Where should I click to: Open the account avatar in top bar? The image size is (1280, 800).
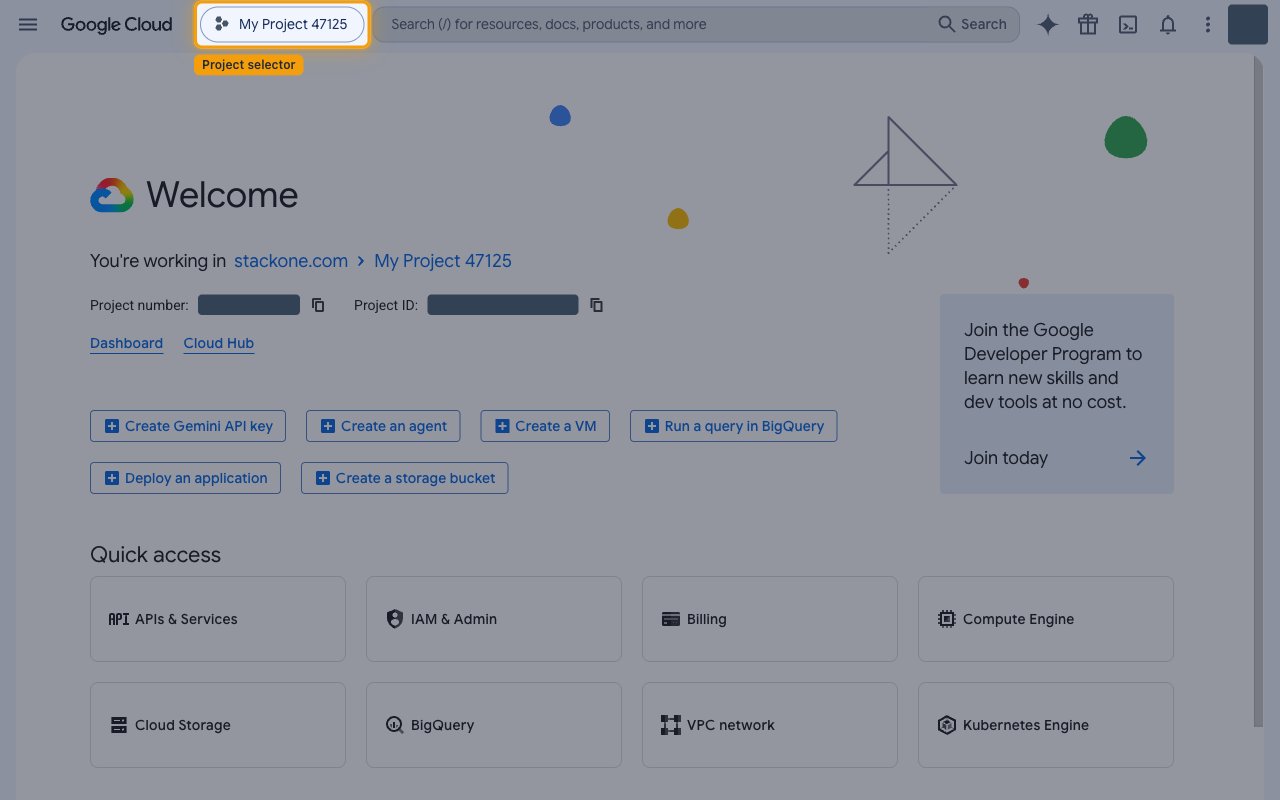1248,24
